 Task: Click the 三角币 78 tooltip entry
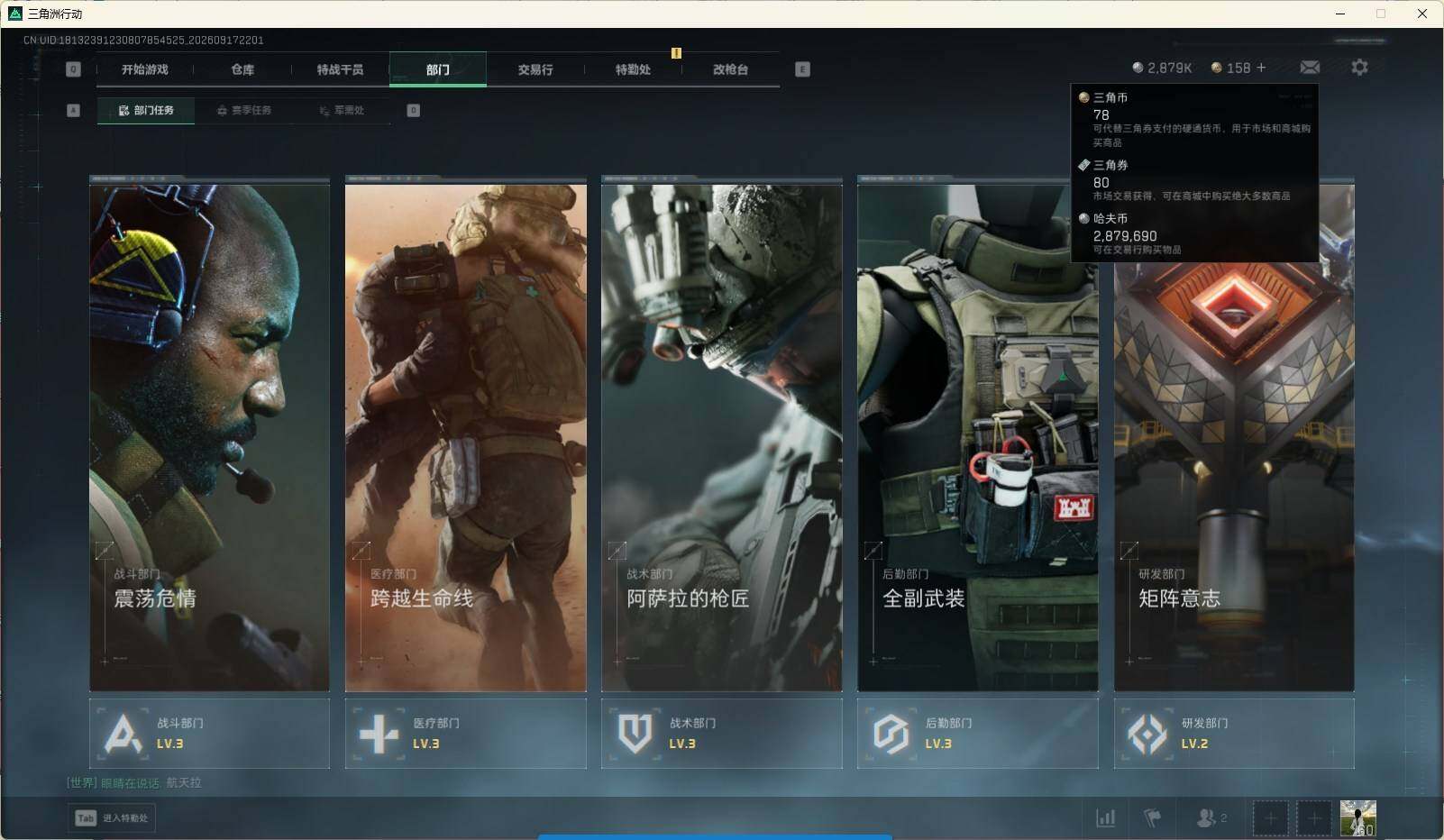point(1194,119)
